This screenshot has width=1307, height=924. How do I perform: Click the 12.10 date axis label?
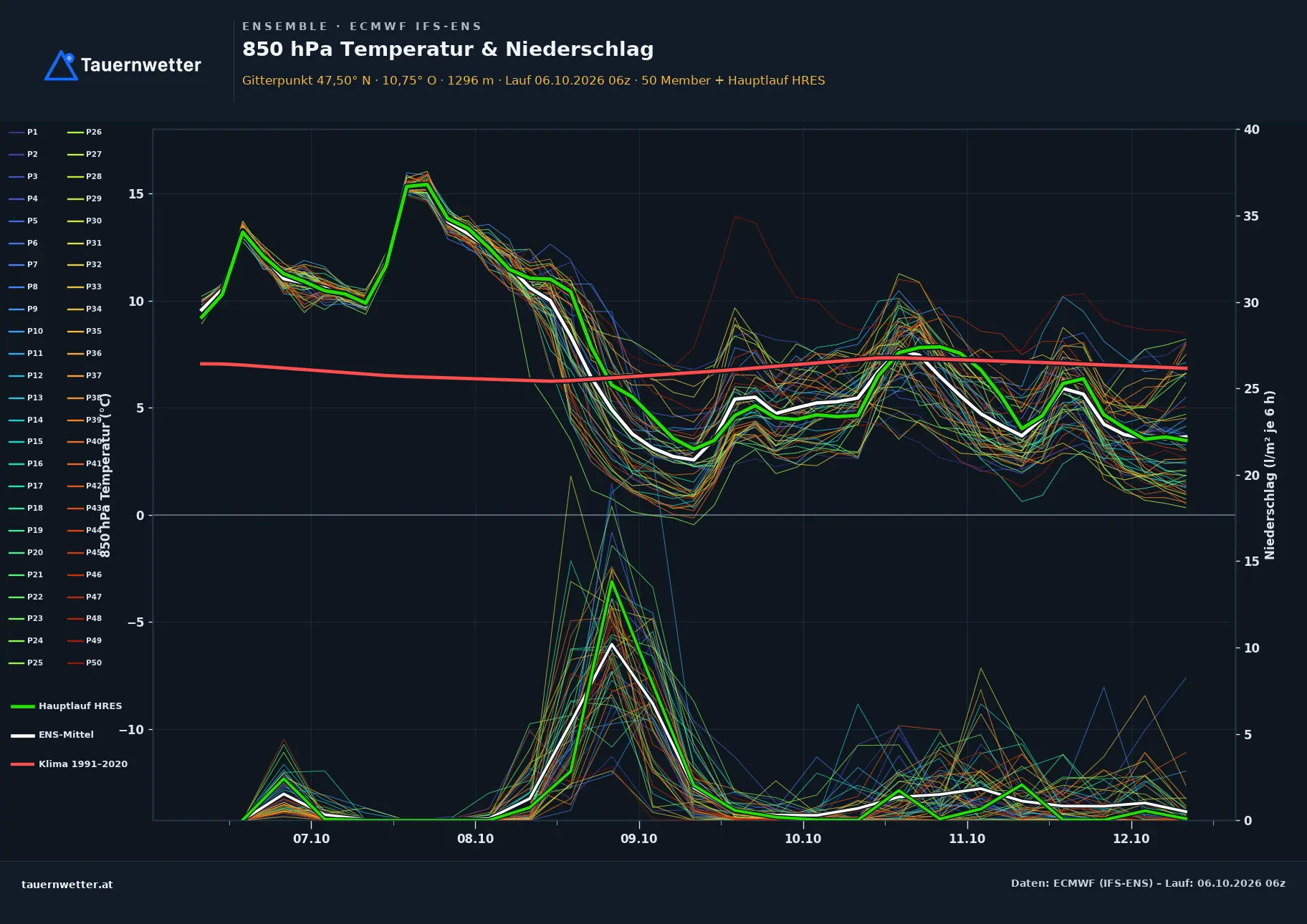(1131, 839)
